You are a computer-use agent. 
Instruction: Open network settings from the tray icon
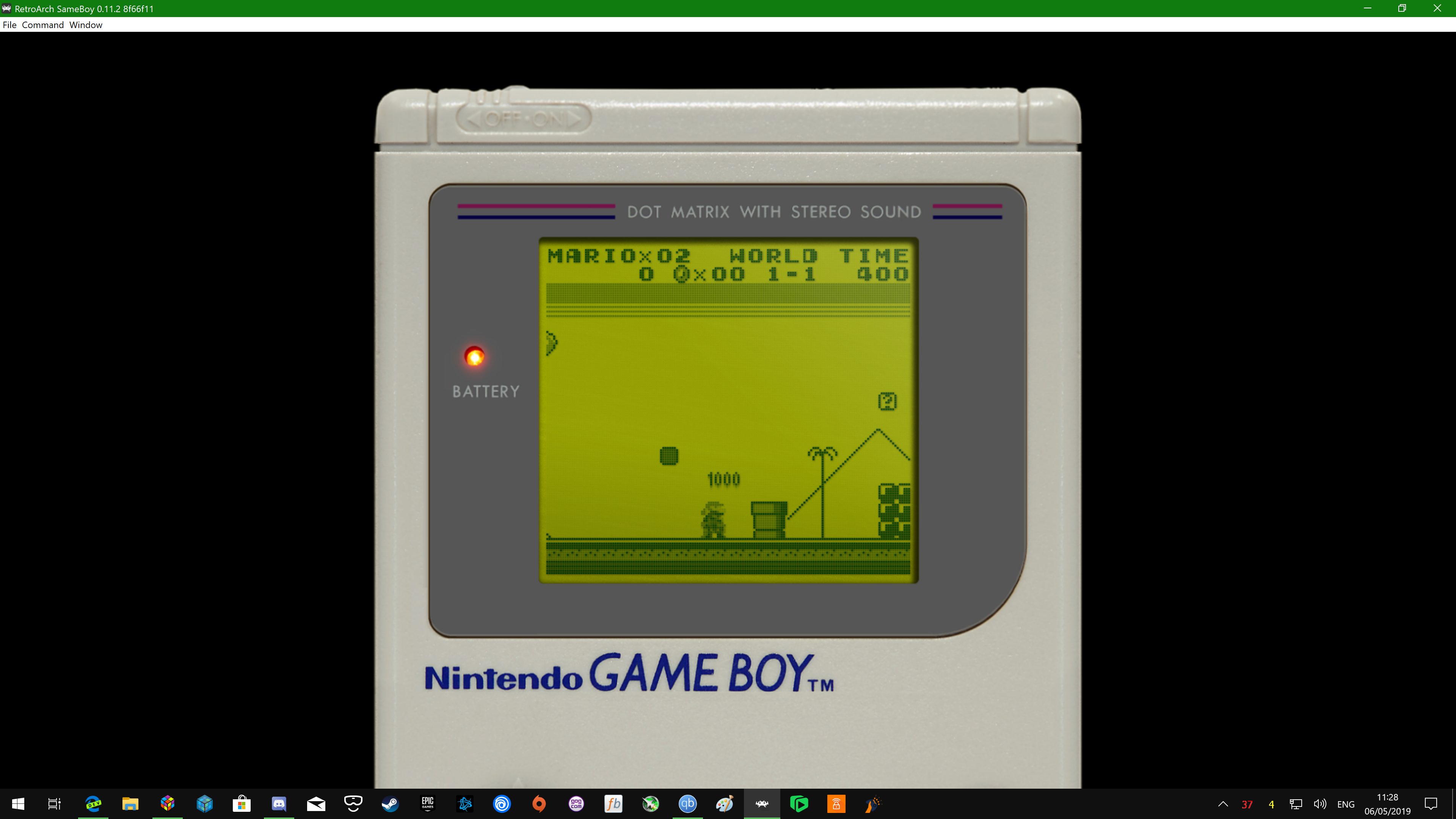1296,804
